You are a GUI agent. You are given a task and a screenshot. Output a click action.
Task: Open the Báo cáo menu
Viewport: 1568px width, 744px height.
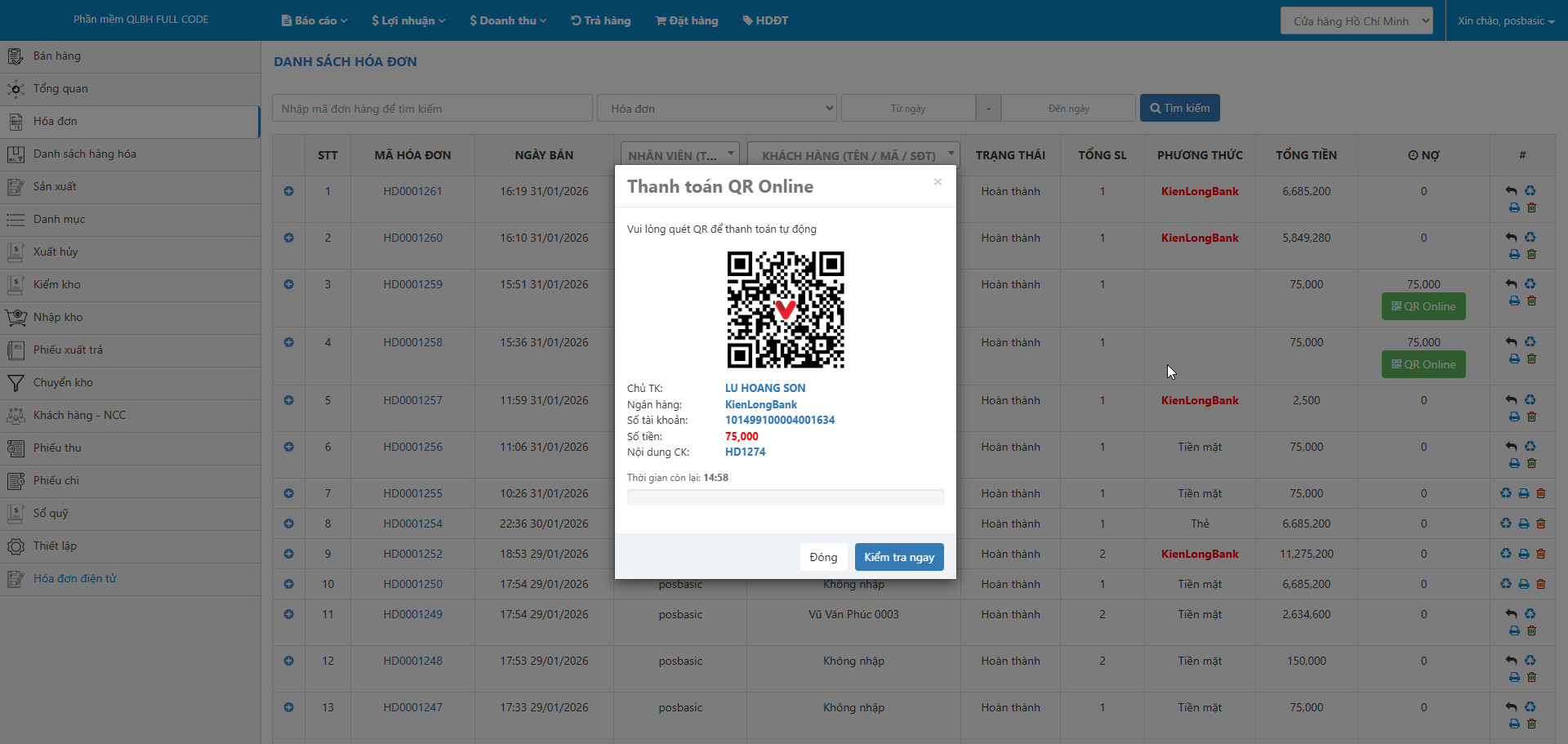pyautogui.click(x=314, y=20)
